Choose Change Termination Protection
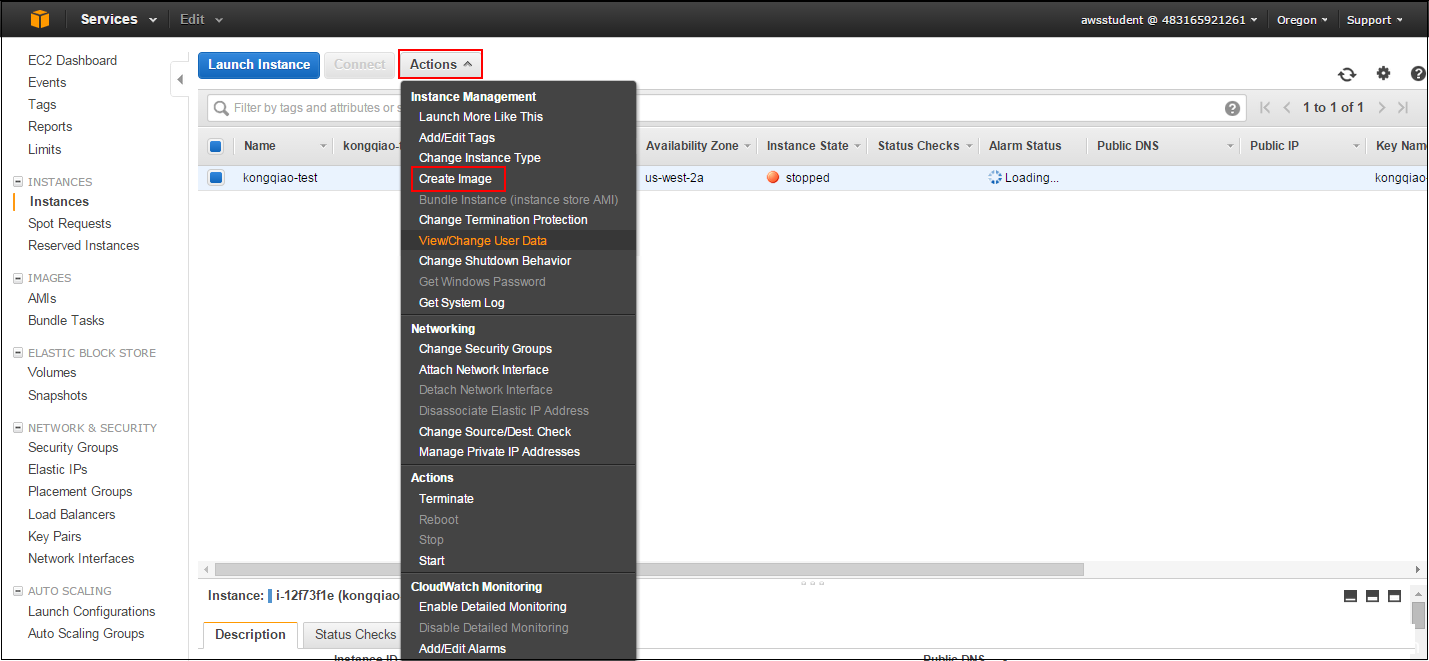 click(503, 220)
